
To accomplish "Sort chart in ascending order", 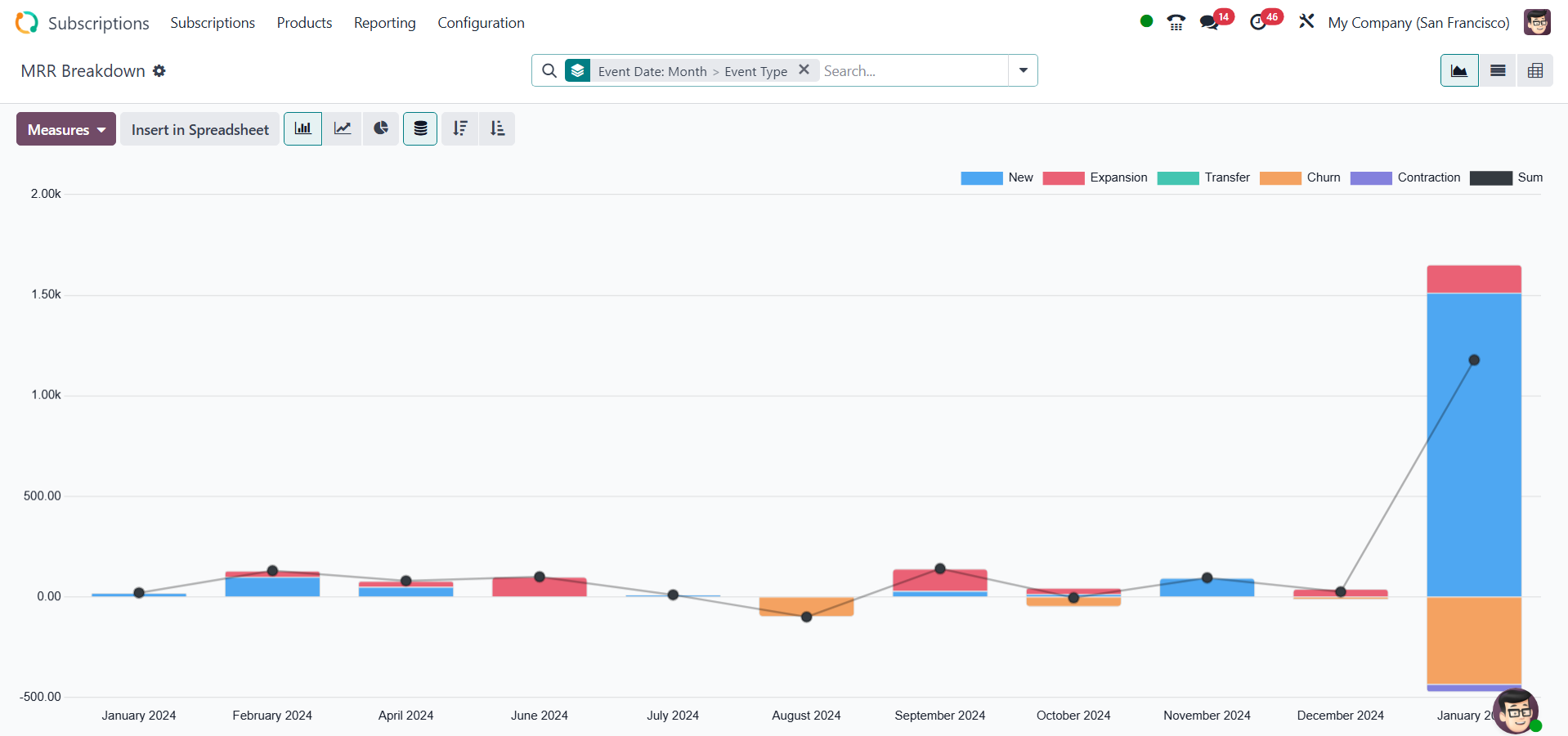I will tap(497, 129).
